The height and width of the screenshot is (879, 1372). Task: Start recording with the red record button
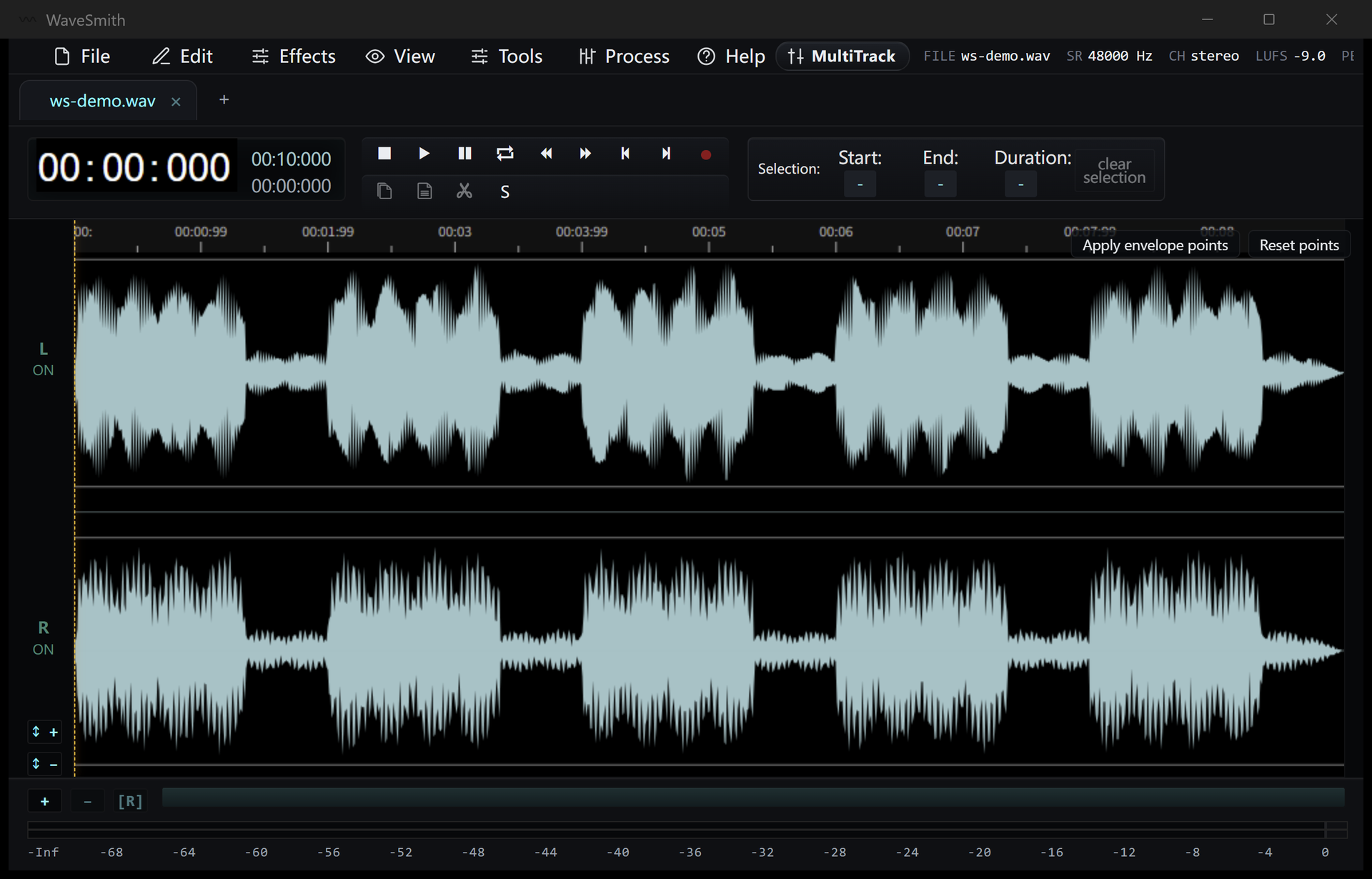[706, 154]
